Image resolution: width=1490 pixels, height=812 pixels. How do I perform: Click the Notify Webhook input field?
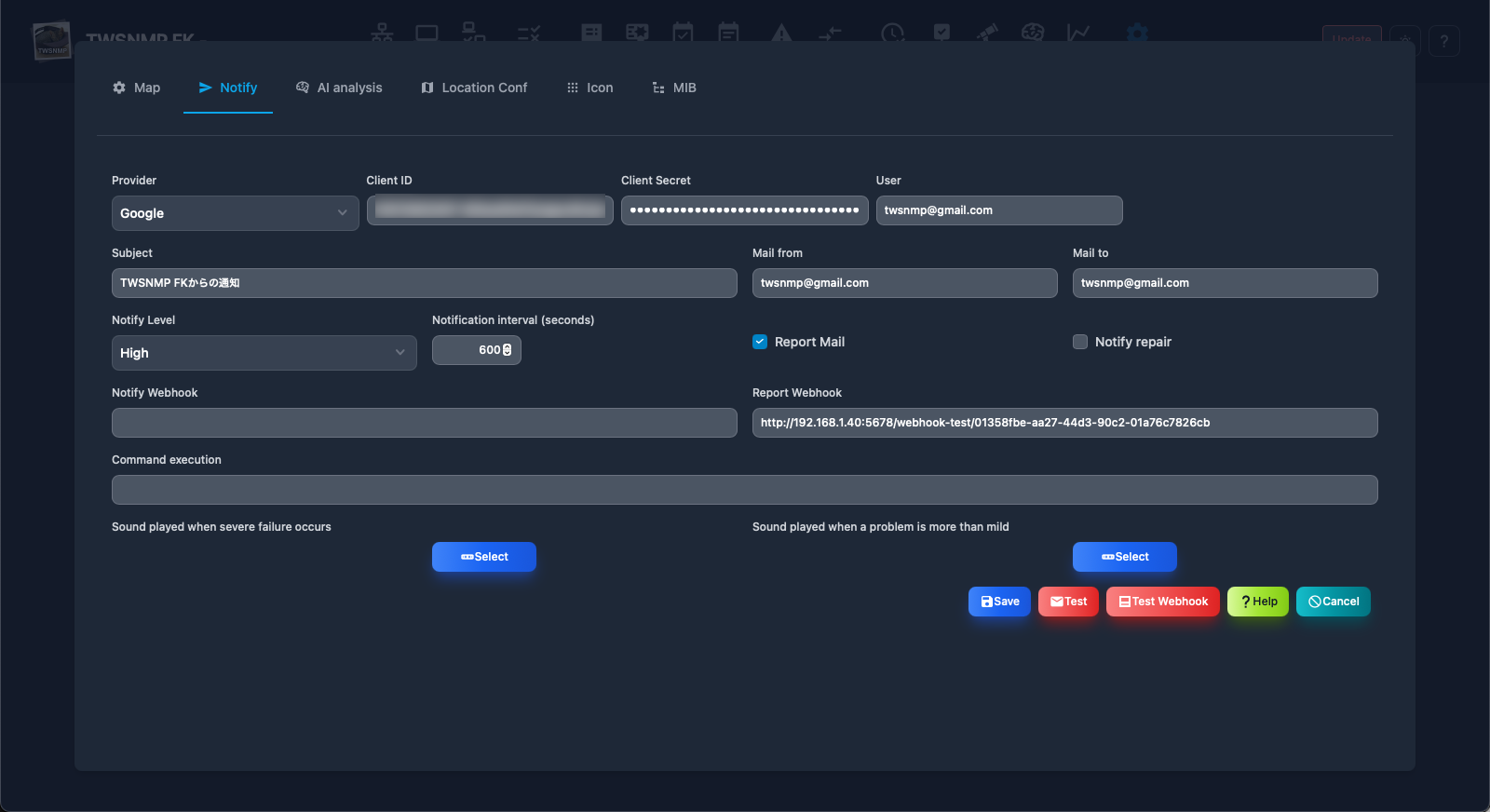point(424,423)
